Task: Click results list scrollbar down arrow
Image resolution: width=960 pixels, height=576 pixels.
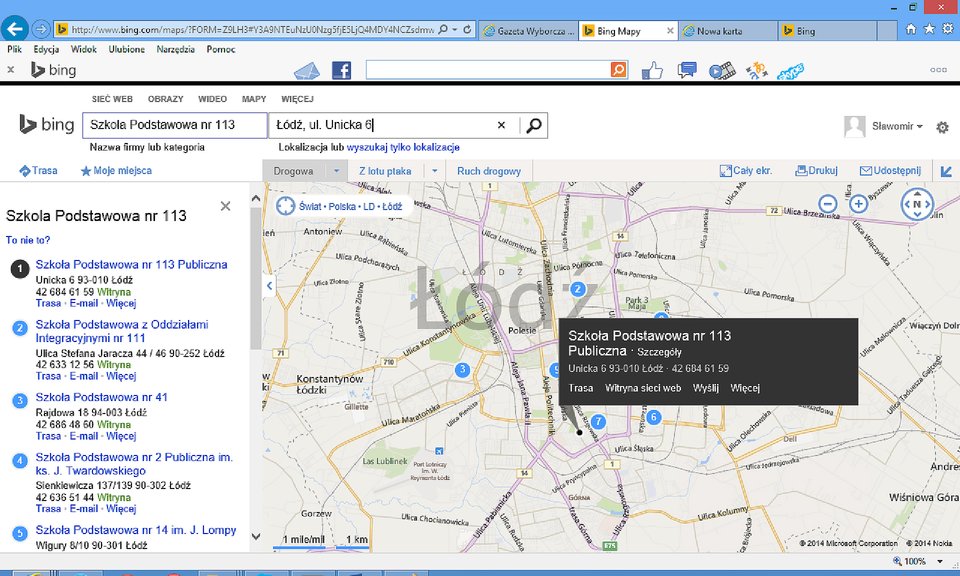Action: [x=256, y=537]
